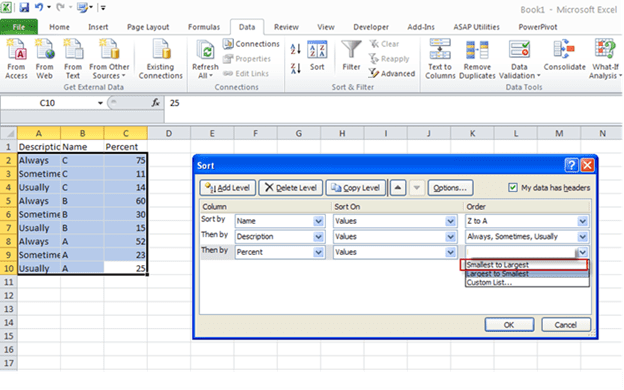Open the File tab

pyautogui.click(x=19, y=27)
